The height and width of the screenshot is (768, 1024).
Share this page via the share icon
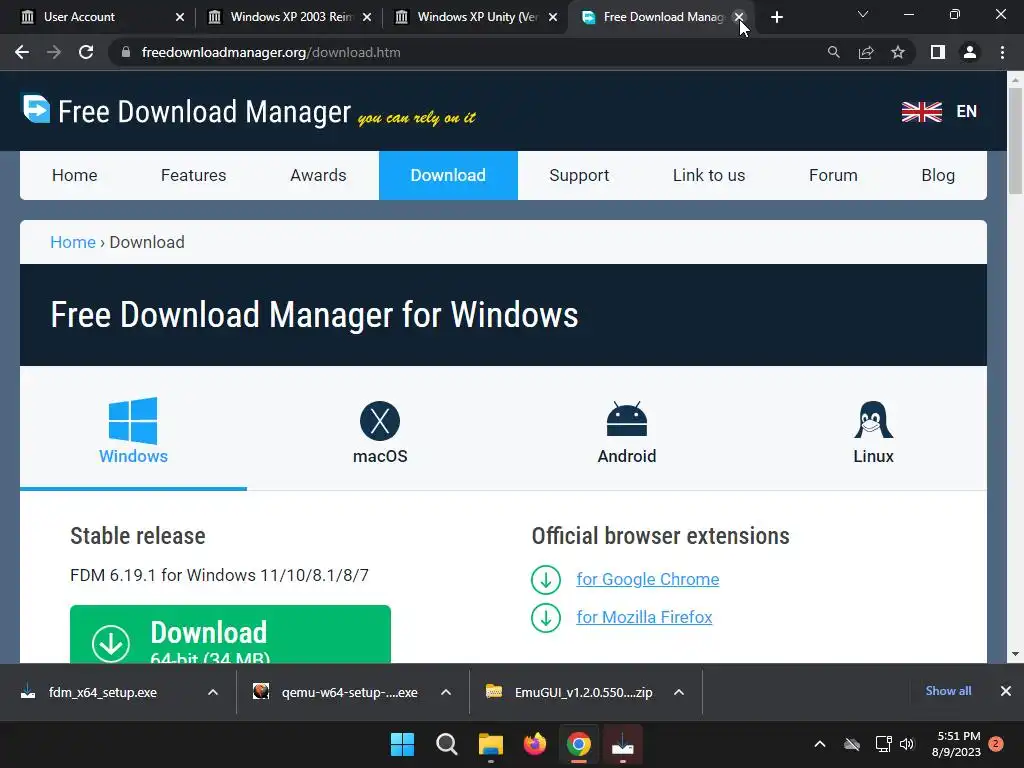tap(866, 52)
